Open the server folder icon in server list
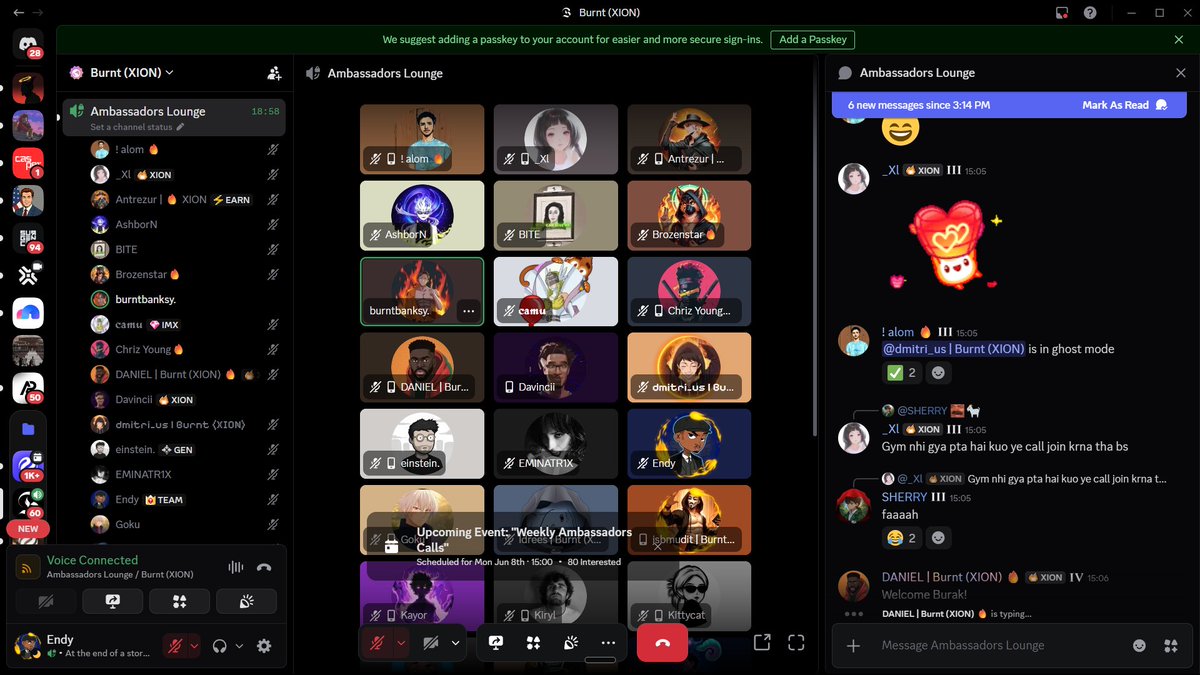1200x675 pixels. 28,429
